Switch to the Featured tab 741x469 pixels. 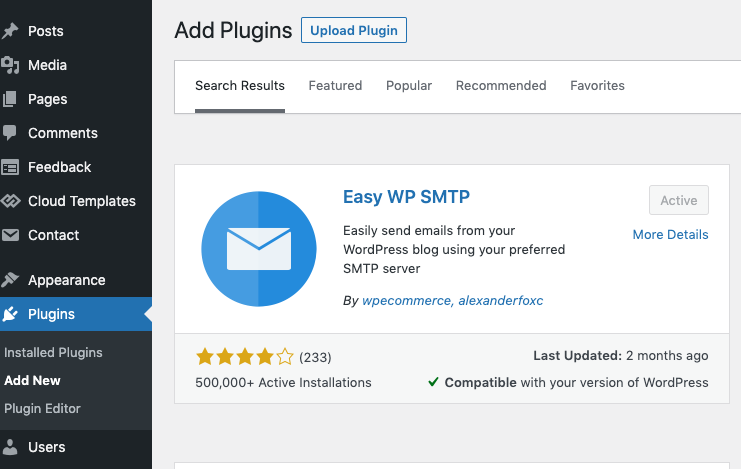pos(335,86)
